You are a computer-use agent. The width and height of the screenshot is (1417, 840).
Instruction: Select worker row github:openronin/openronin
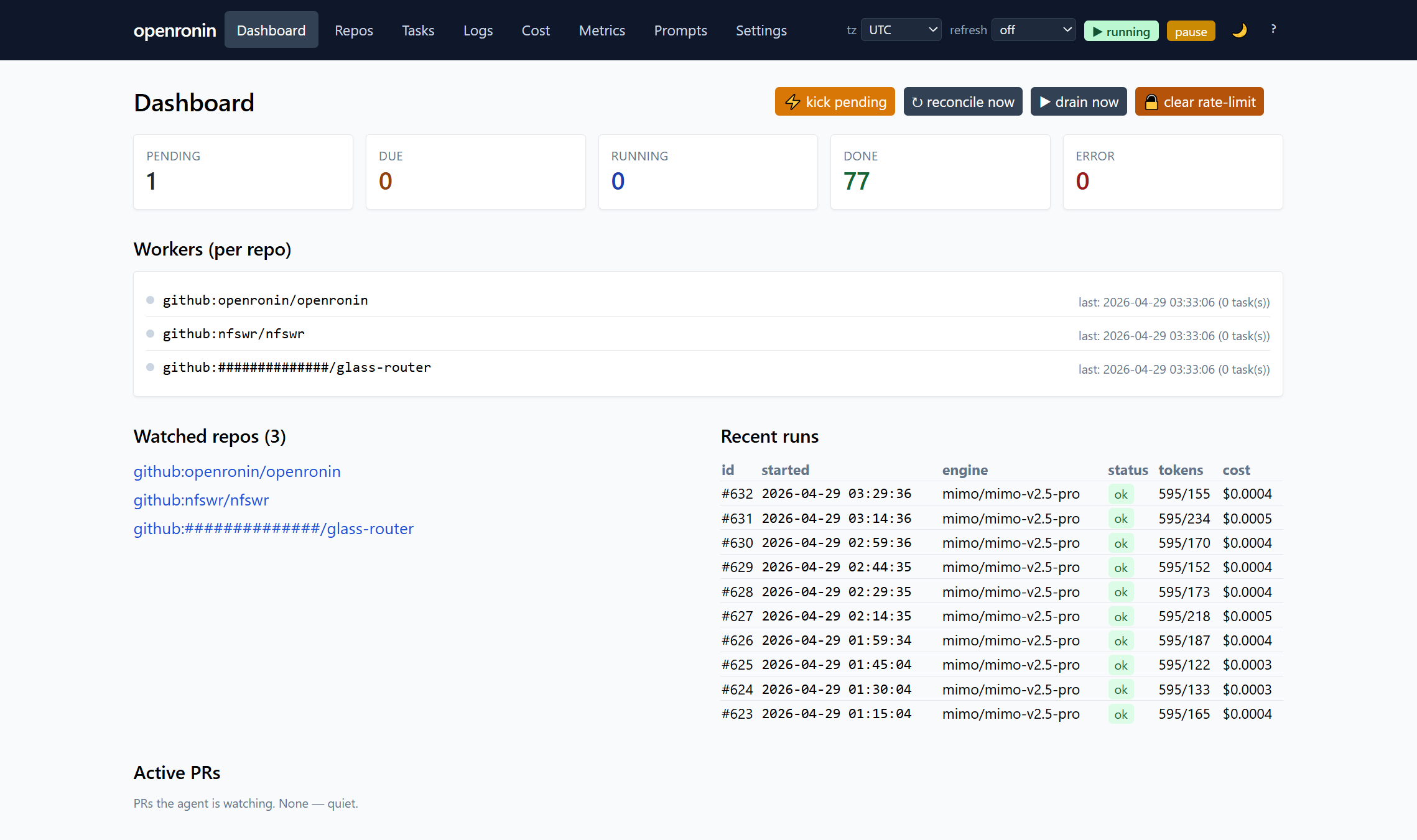(708, 300)
